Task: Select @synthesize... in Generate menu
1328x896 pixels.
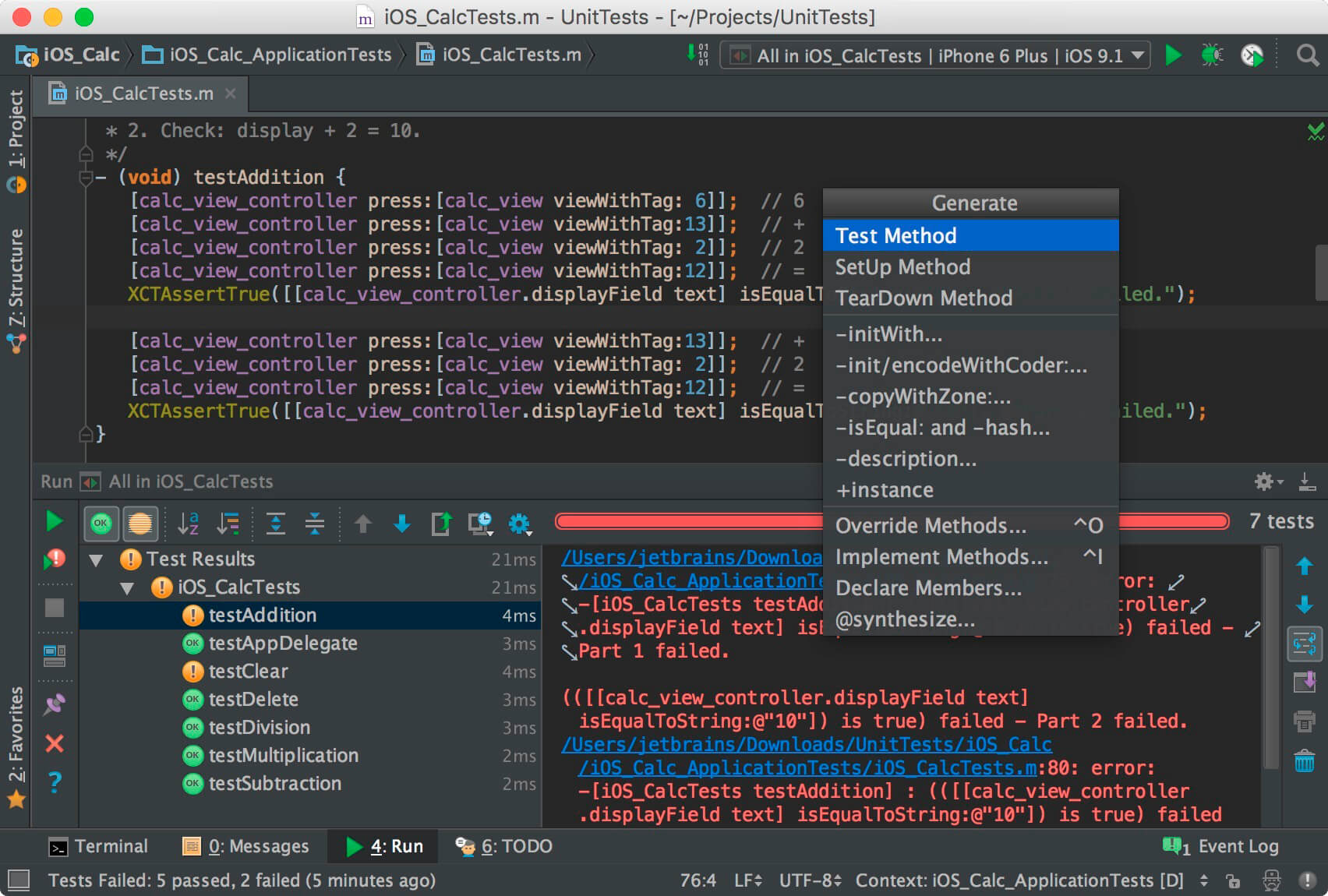Action: tap(970, 619)
